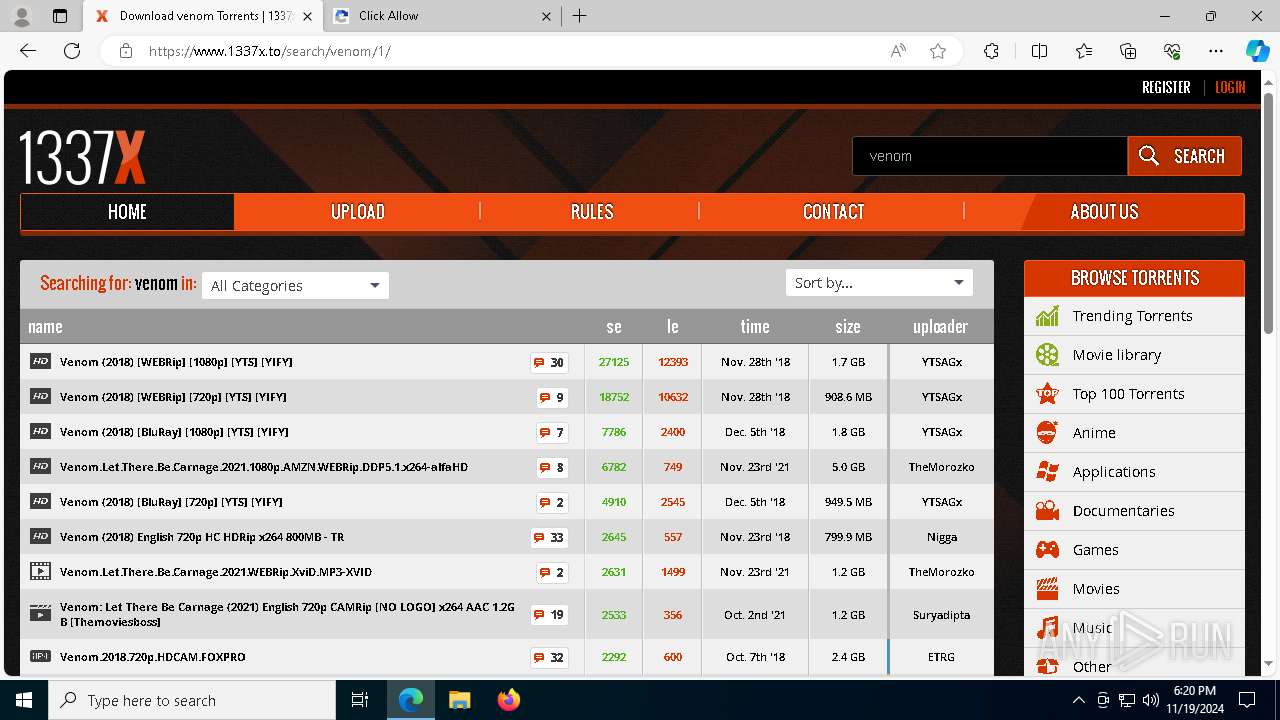Open the Edge settings and more menu

1216,51
